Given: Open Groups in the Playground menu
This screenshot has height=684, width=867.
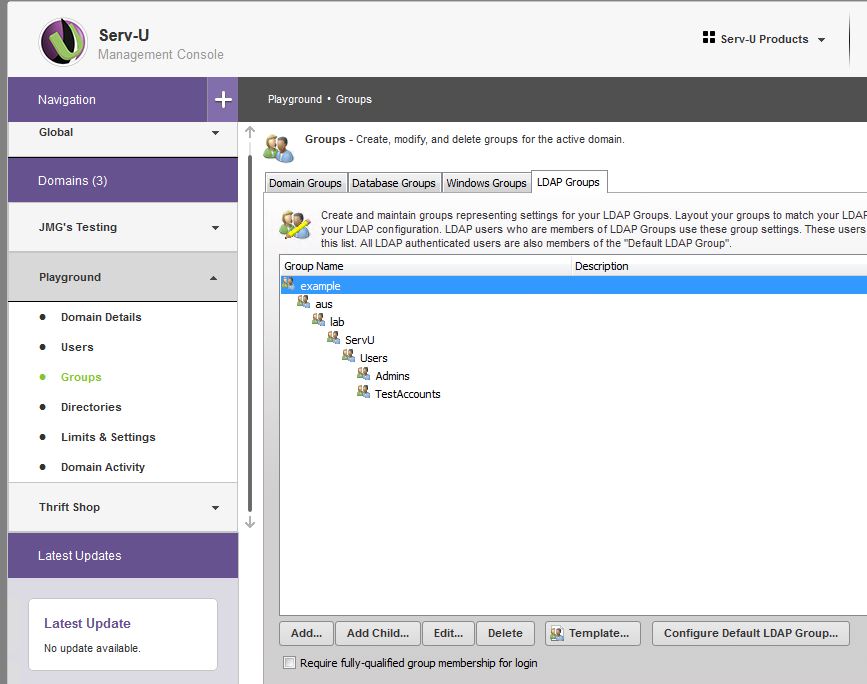Looking at the screenshot, I should click(81, 377).
